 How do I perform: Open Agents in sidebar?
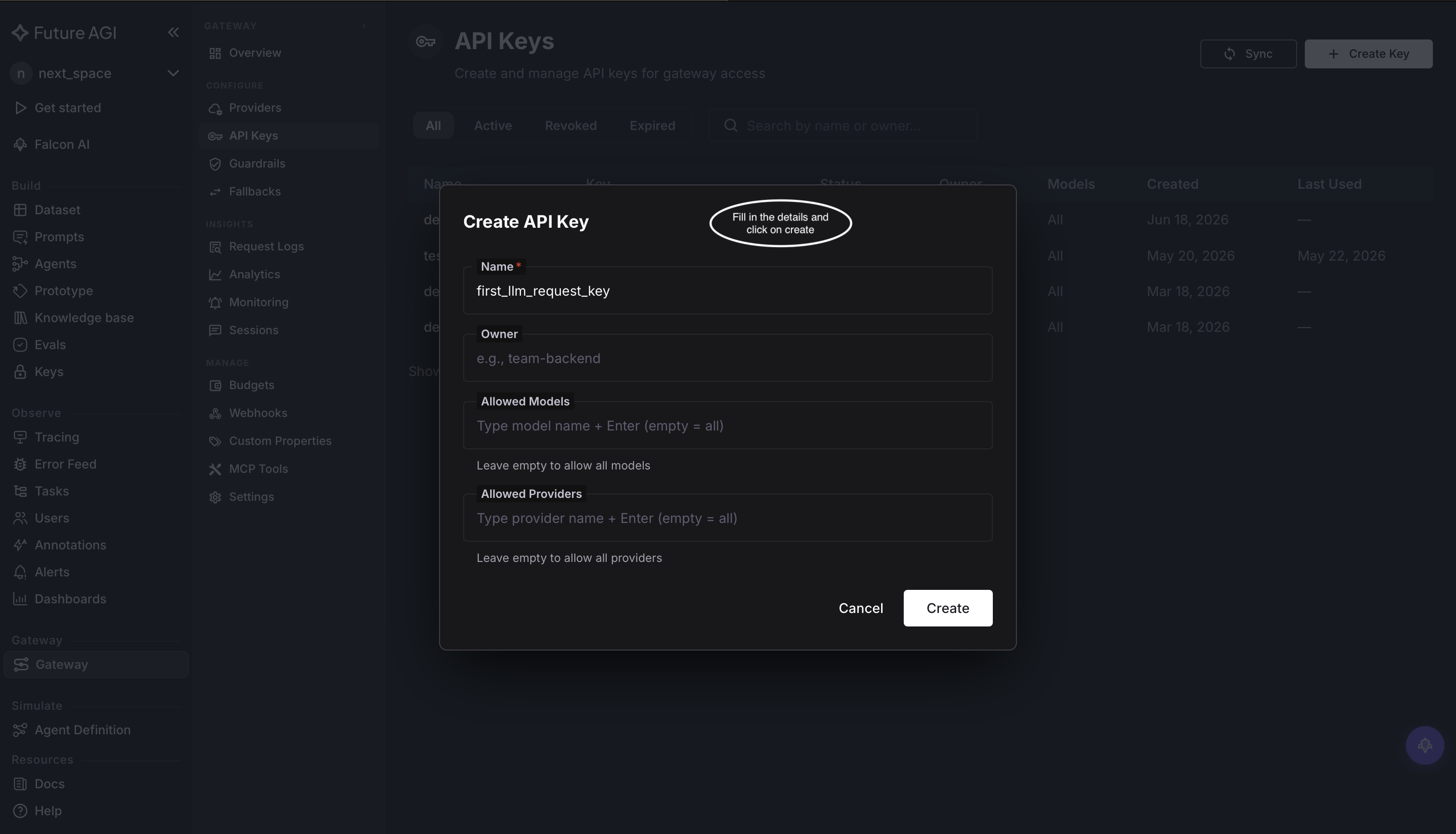pyautogui.click(x=55, y=263)
